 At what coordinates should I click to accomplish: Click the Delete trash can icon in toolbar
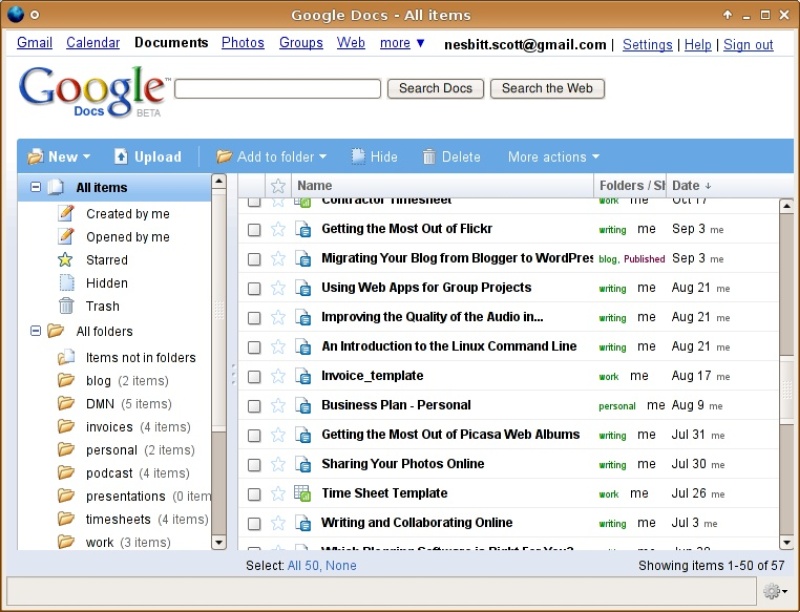429,157
